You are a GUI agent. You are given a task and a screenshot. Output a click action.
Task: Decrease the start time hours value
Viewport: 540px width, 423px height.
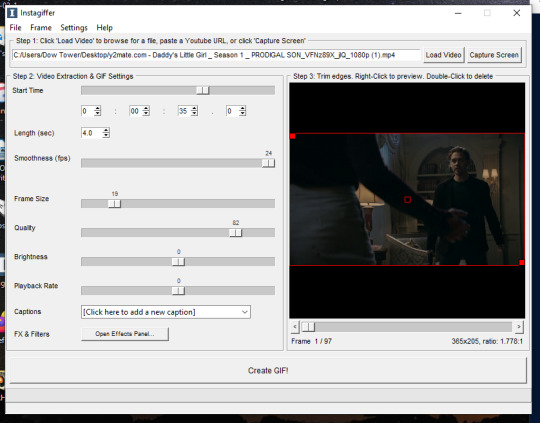coord(97,113)
